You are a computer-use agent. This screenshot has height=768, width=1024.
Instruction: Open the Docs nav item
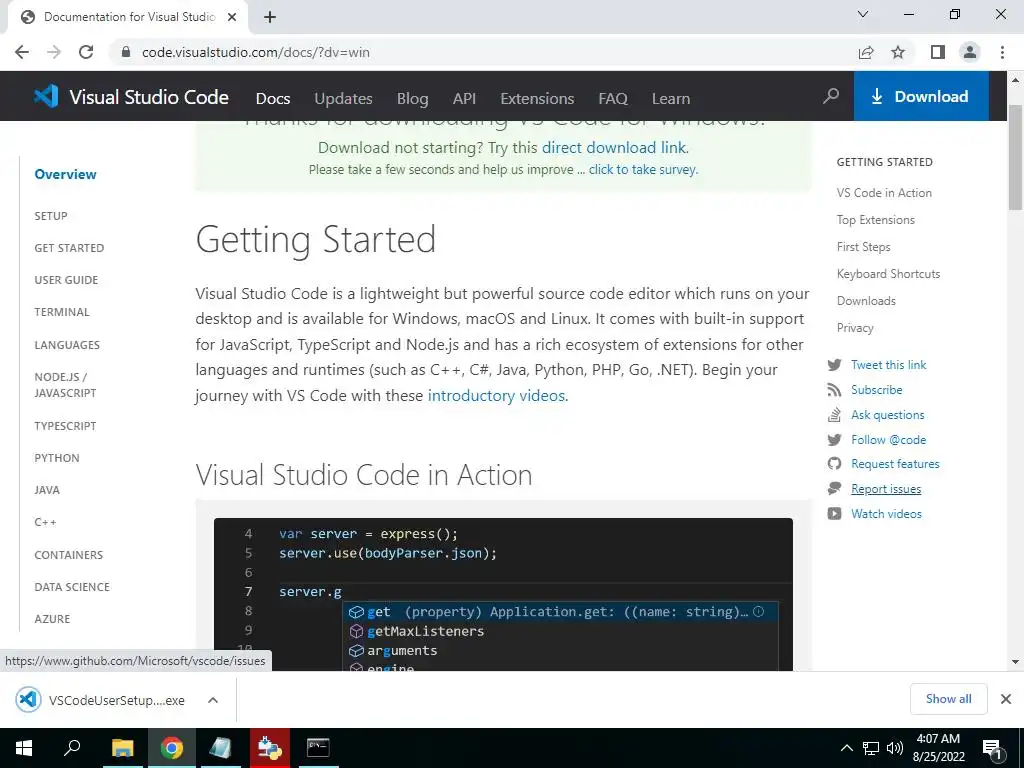[273, 99]
